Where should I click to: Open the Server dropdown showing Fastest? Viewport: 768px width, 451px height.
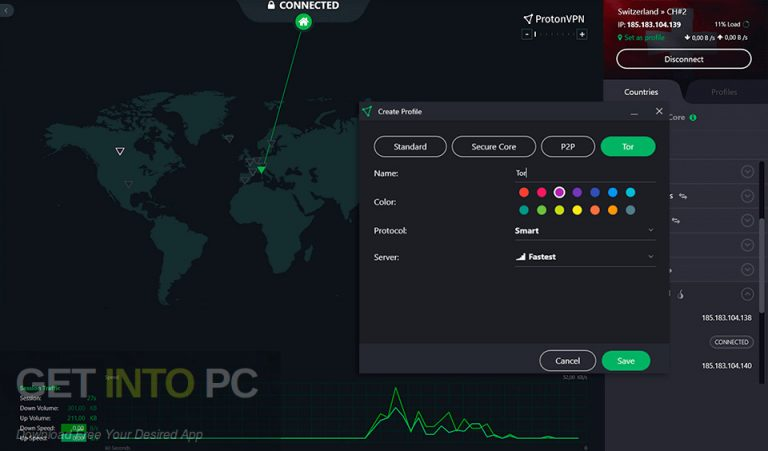[x=585, y=257]
